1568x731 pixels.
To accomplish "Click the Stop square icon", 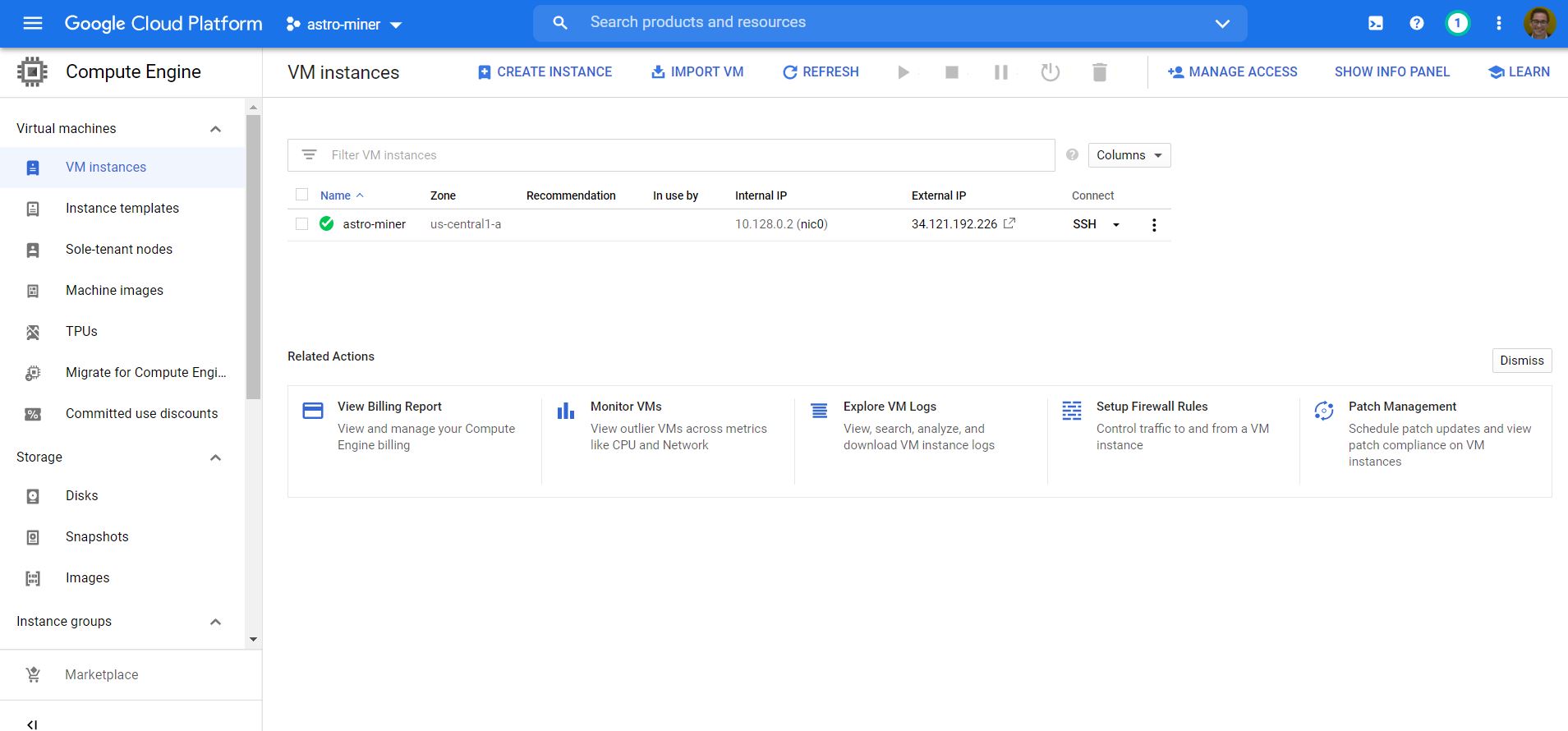I will 952,72.
